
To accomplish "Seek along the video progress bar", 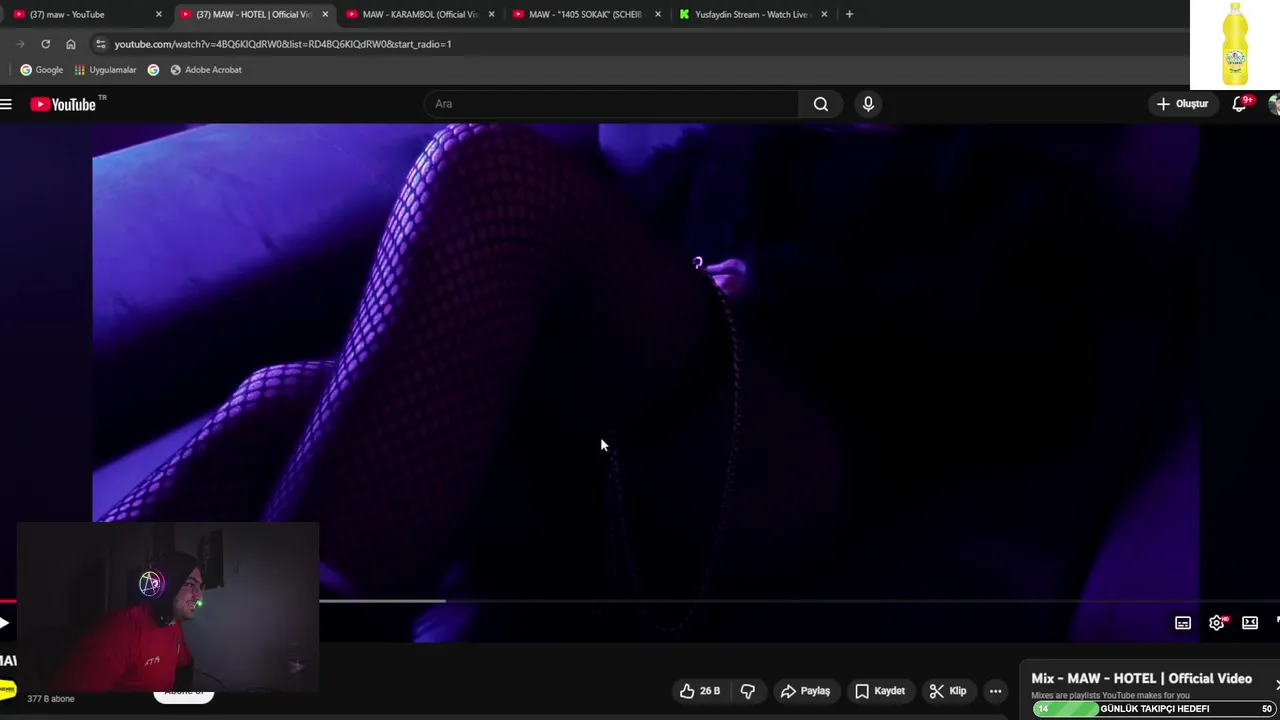I will 640,601.
